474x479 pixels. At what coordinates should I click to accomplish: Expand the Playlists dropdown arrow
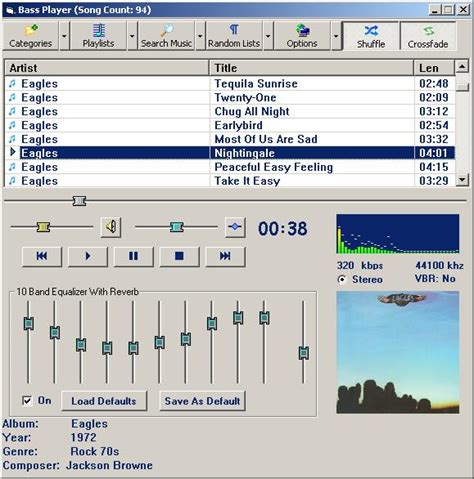coord(132,36)
